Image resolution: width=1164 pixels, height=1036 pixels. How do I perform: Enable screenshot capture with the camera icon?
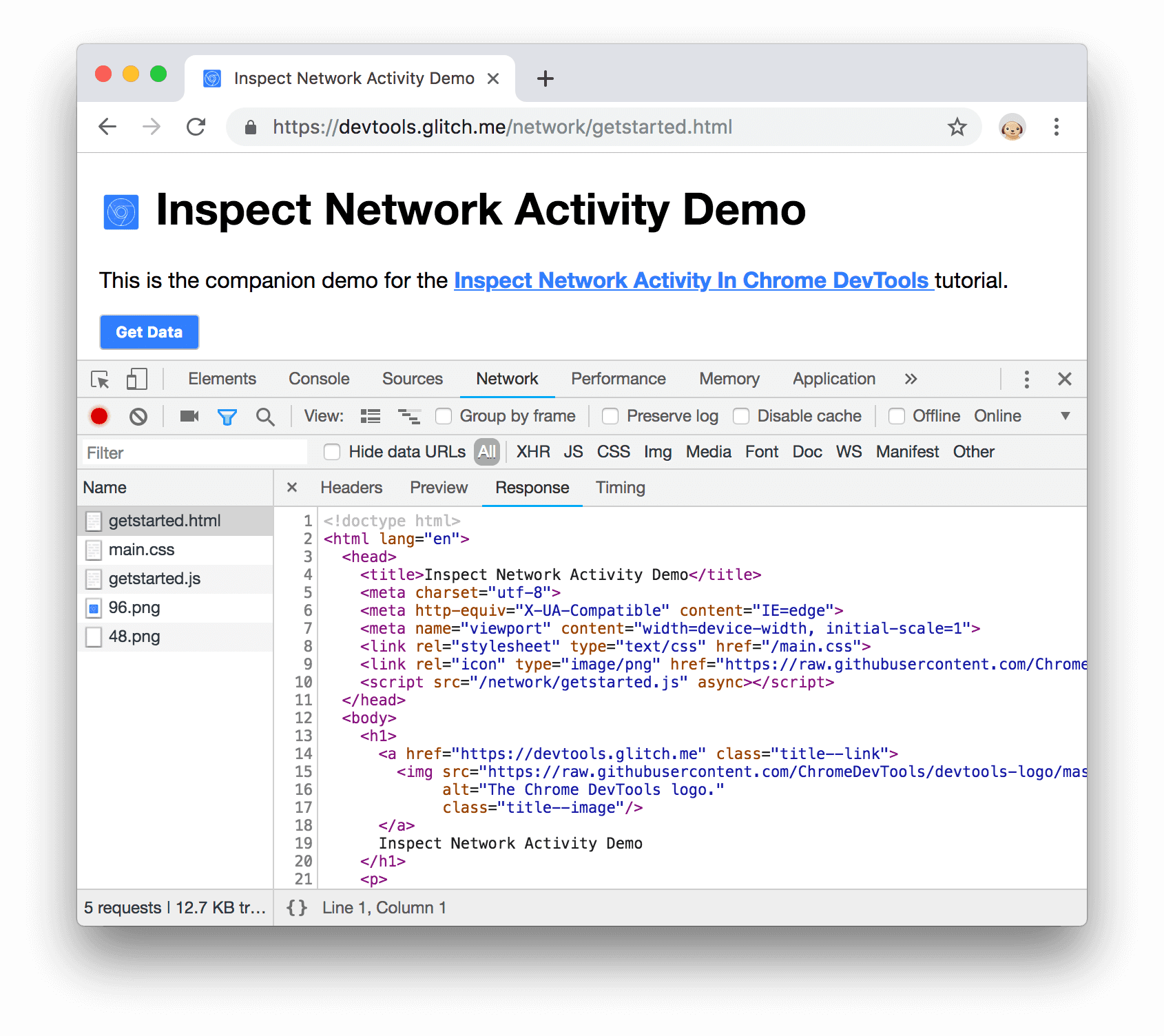(188, 416)
